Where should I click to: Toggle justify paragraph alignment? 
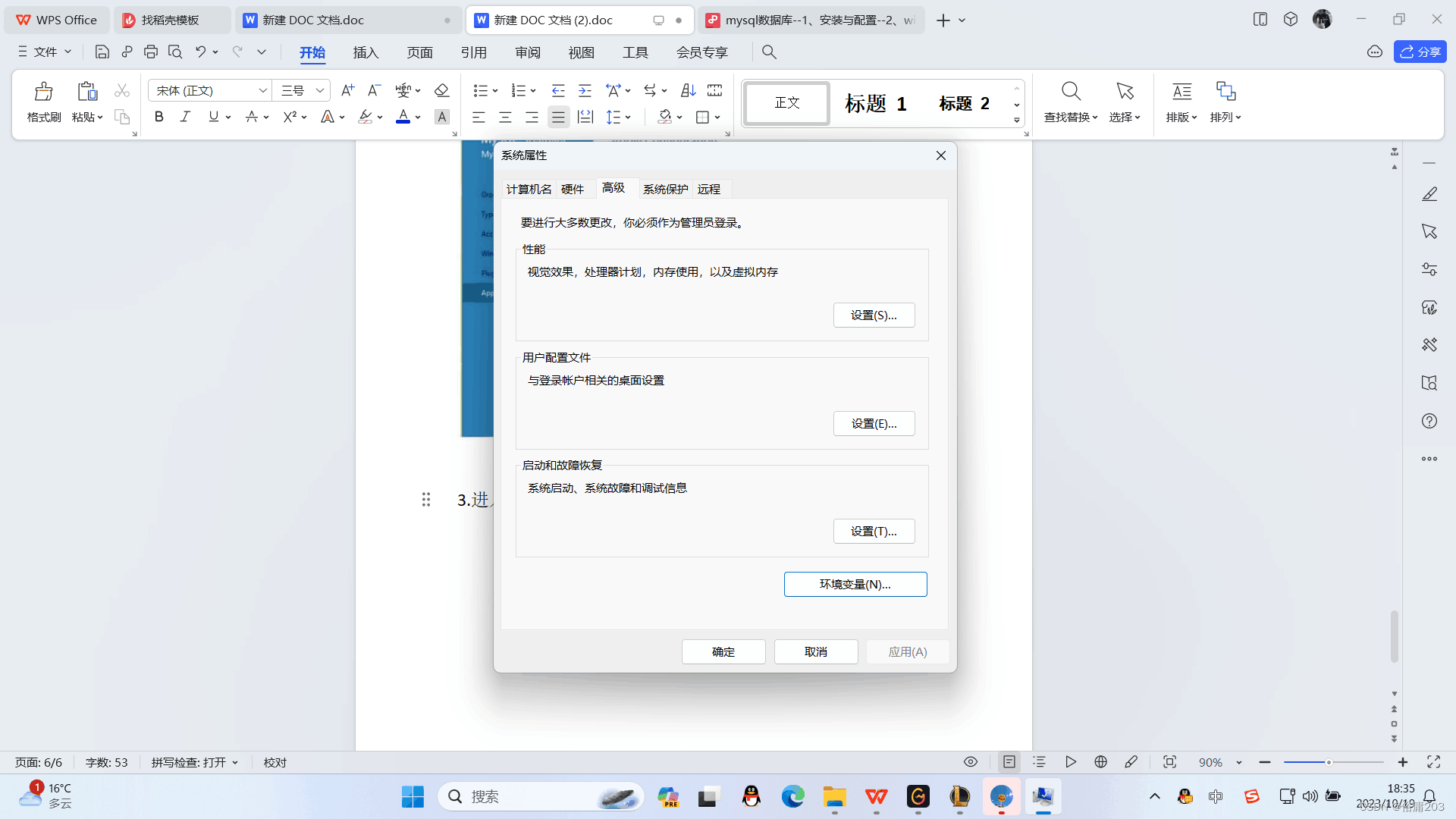[x=558, y=117]
